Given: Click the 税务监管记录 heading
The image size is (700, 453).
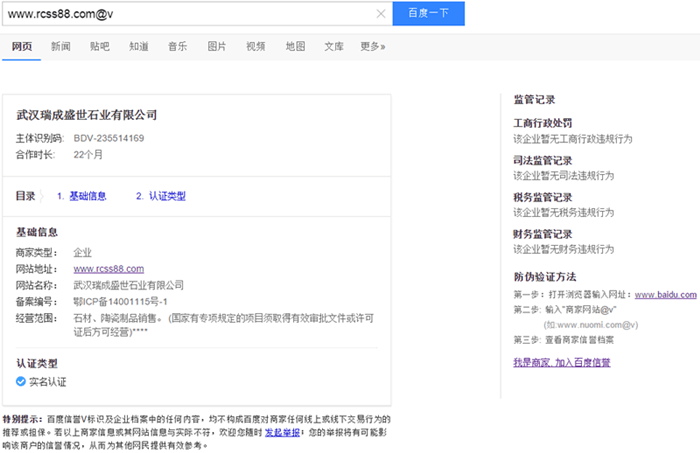Looking at the screenshot, I should click(x=543, y=197).
